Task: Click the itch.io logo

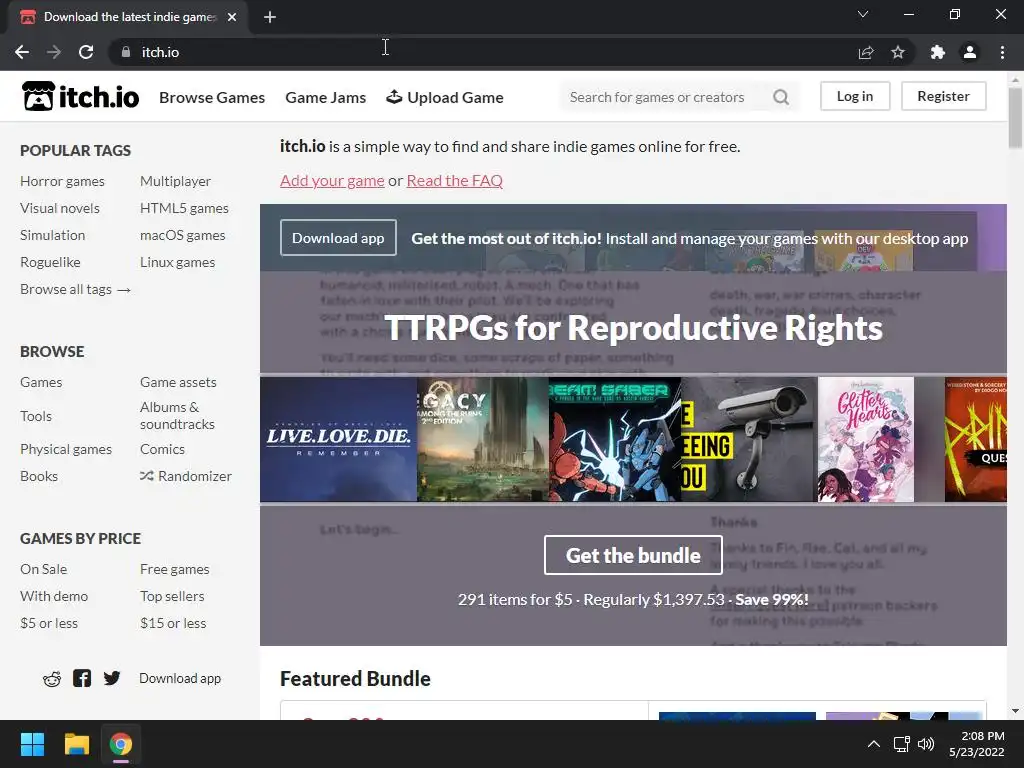Action: (x=80, y=97)
